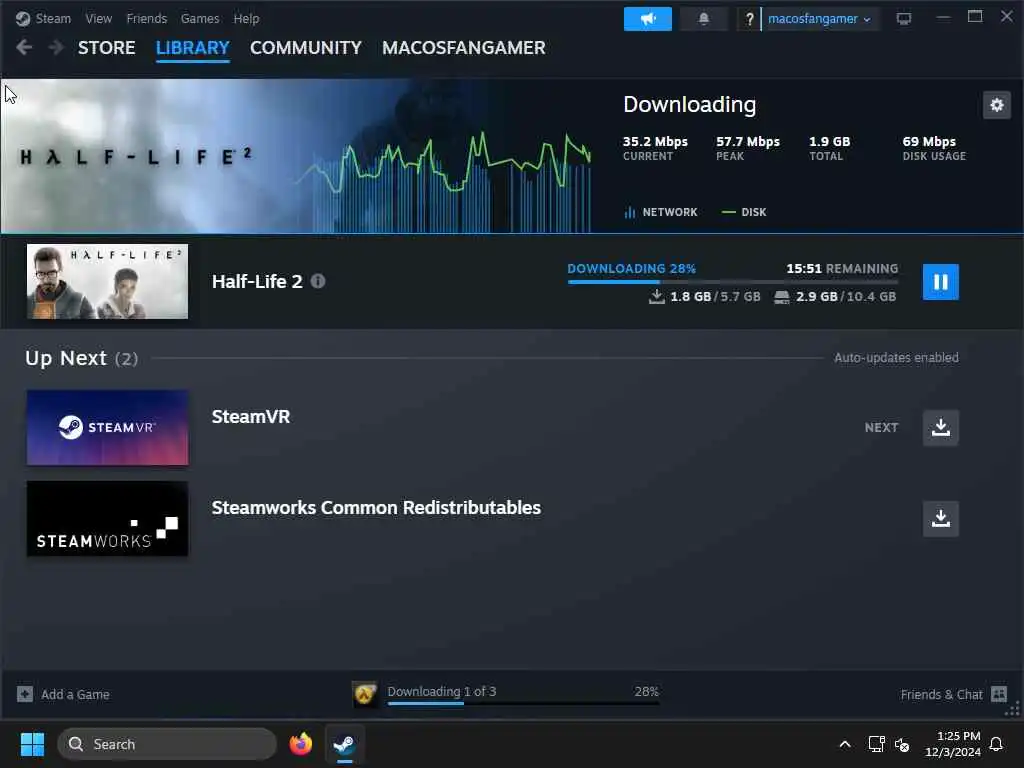Toggle the NETWORK graph legend
The height and width of the screenshot is (768, 1024).
point(661,212)
